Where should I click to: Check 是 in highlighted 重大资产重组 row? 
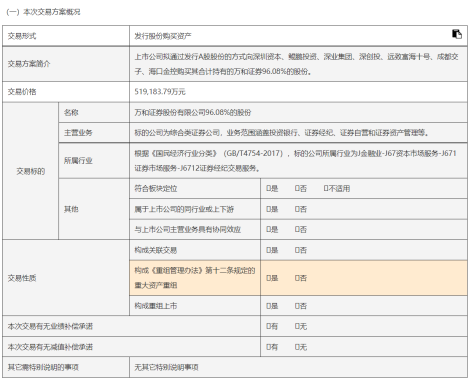(268, 278)
